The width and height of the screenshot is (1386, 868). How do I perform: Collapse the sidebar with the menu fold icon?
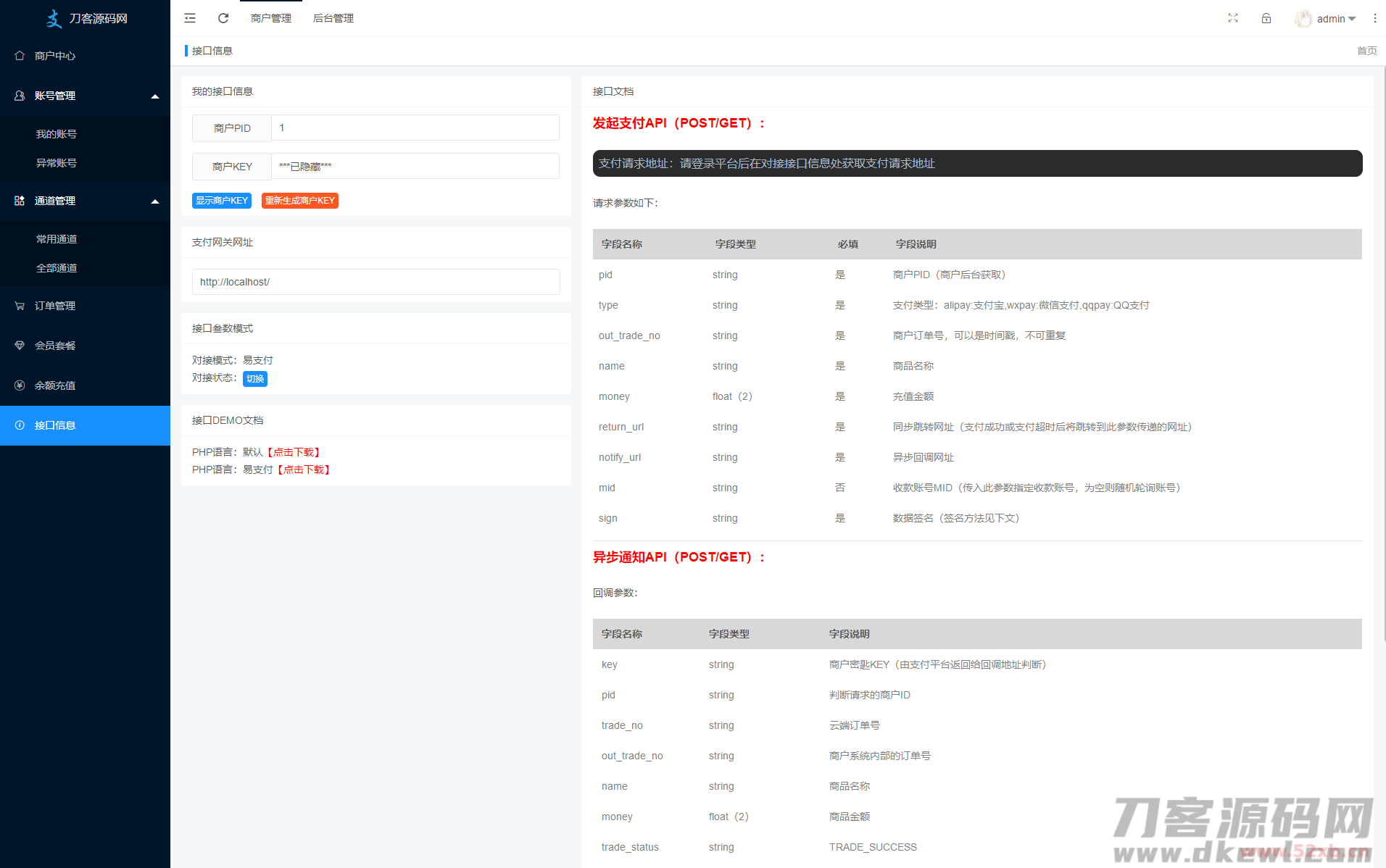190,18
